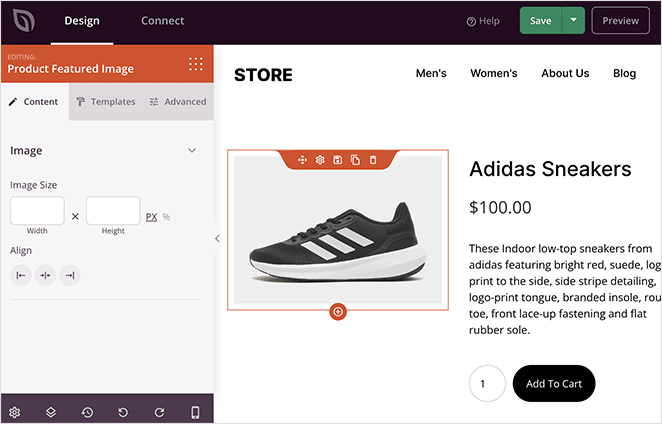This screenshot has width=662, height=424.
Task: Undo the last change
Action: [123, 412]
